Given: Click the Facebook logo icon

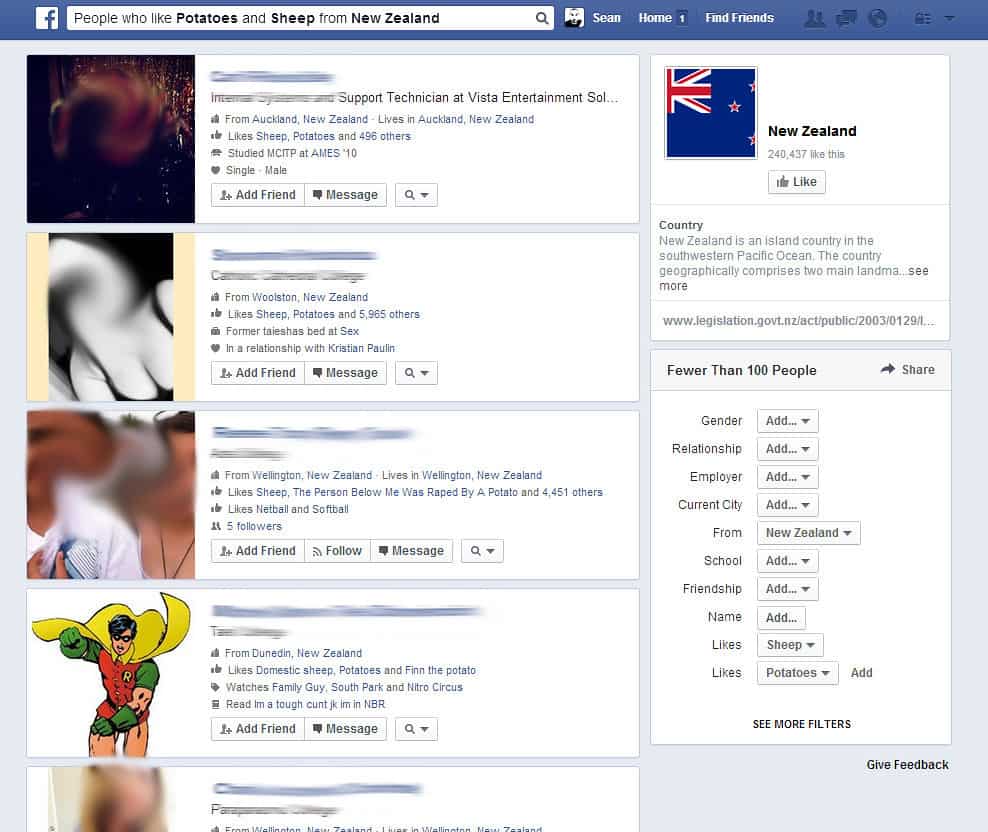Looking at the screenshot, I should 47,18.
